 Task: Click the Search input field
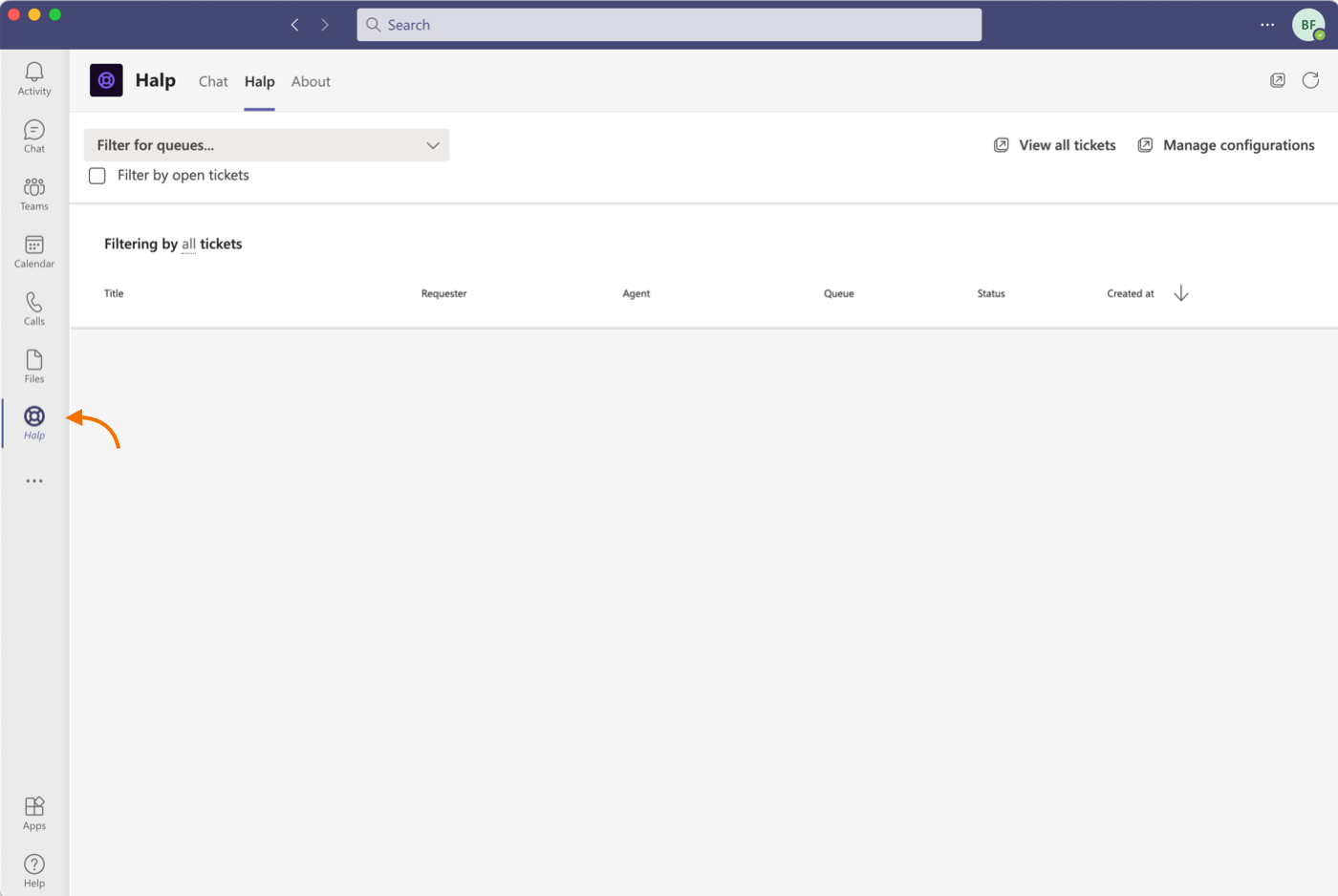tap(669, 25)
